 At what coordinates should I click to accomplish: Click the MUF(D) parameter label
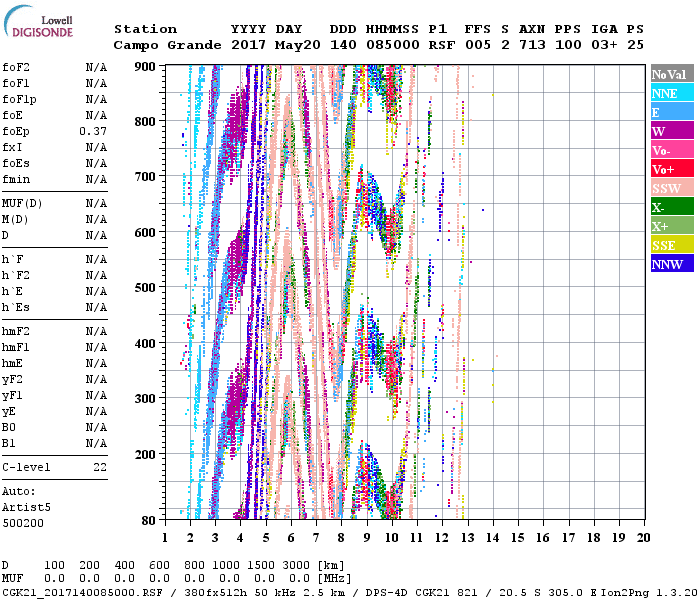coord(21,203)
